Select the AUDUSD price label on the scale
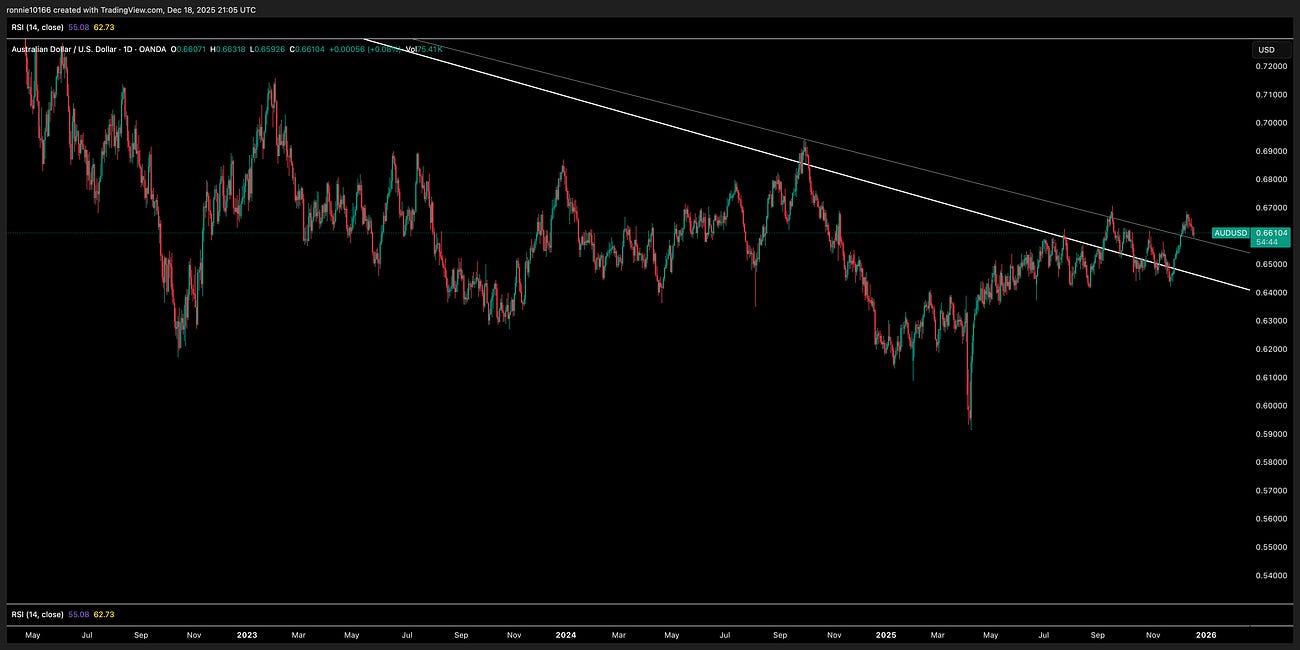The height and width of the screenshot is (650, 1300). pos(1229,232)
